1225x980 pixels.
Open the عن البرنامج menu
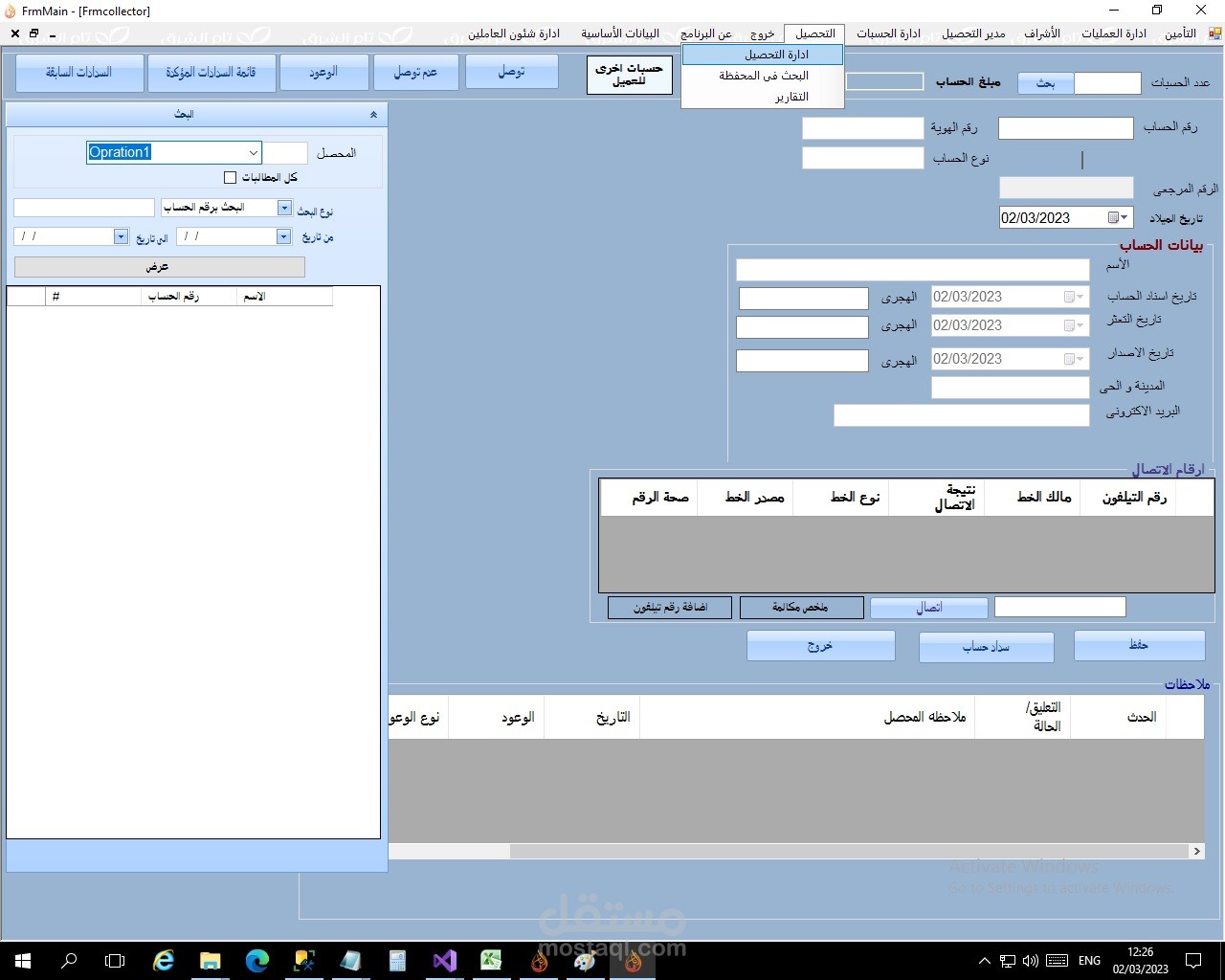point(706,33)
